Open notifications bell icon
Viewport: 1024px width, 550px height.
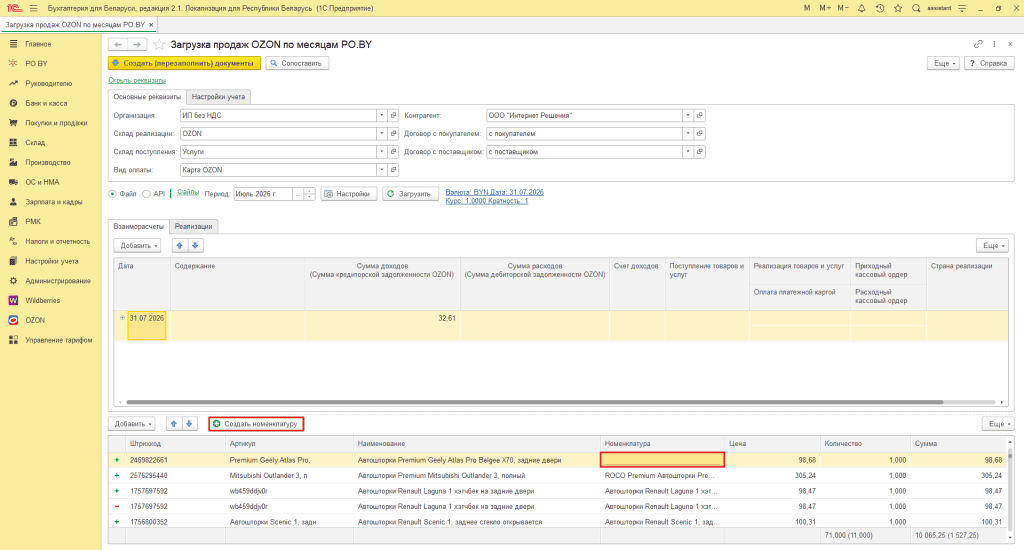pyautogui.click(x=861, y=8)
